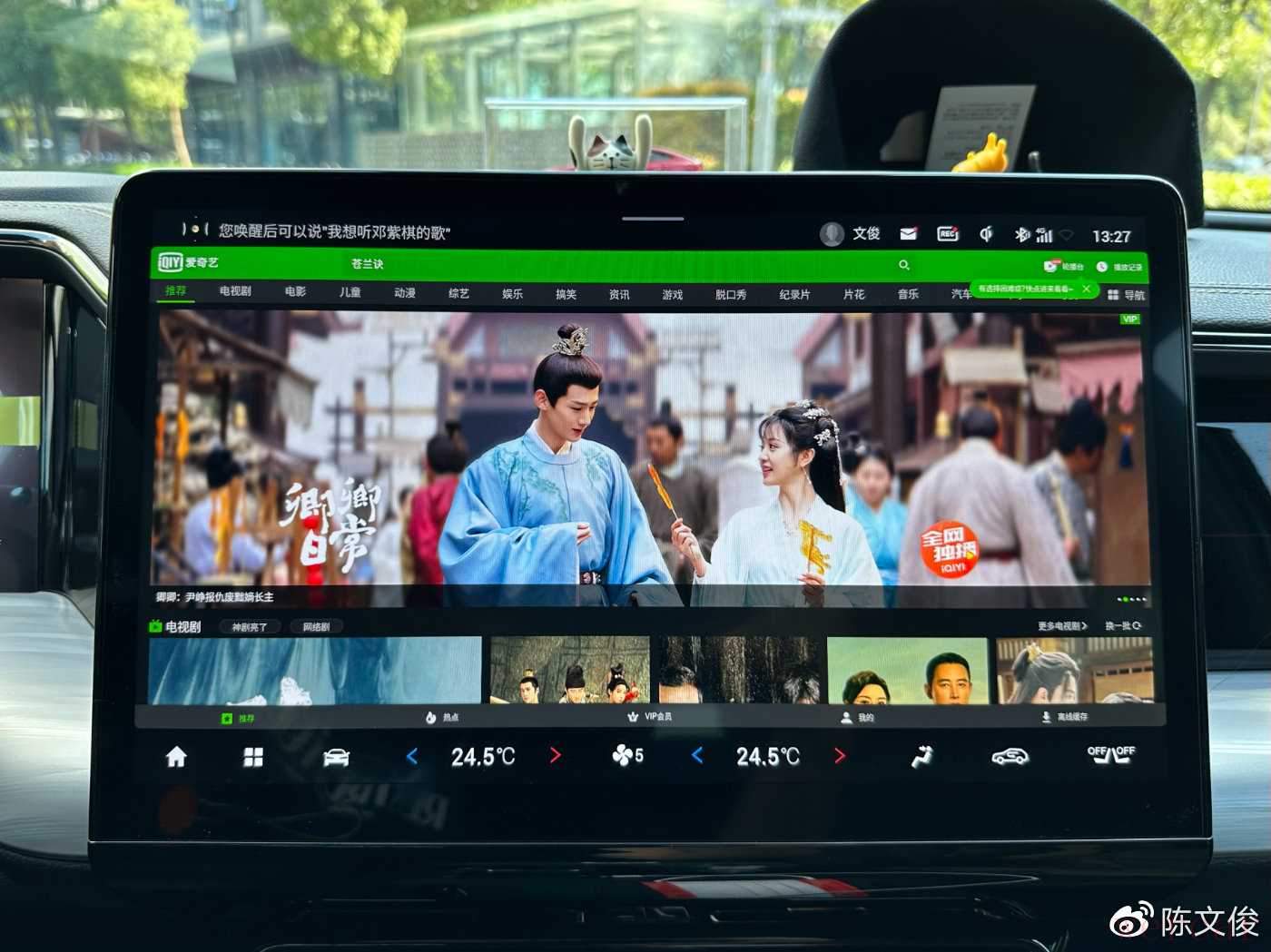Switch to the 电影 tab
Screen dimensions: 1271x952
tap(295, 292)
